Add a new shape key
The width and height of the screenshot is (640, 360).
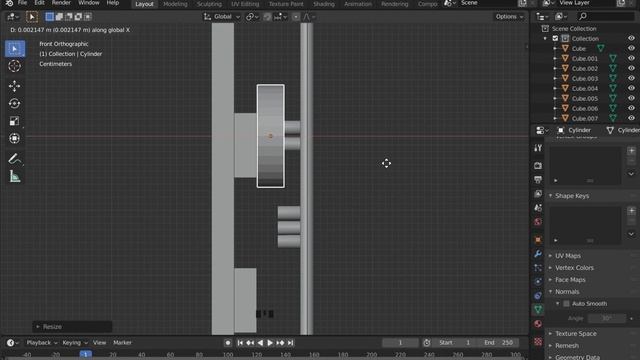(631, 211)
